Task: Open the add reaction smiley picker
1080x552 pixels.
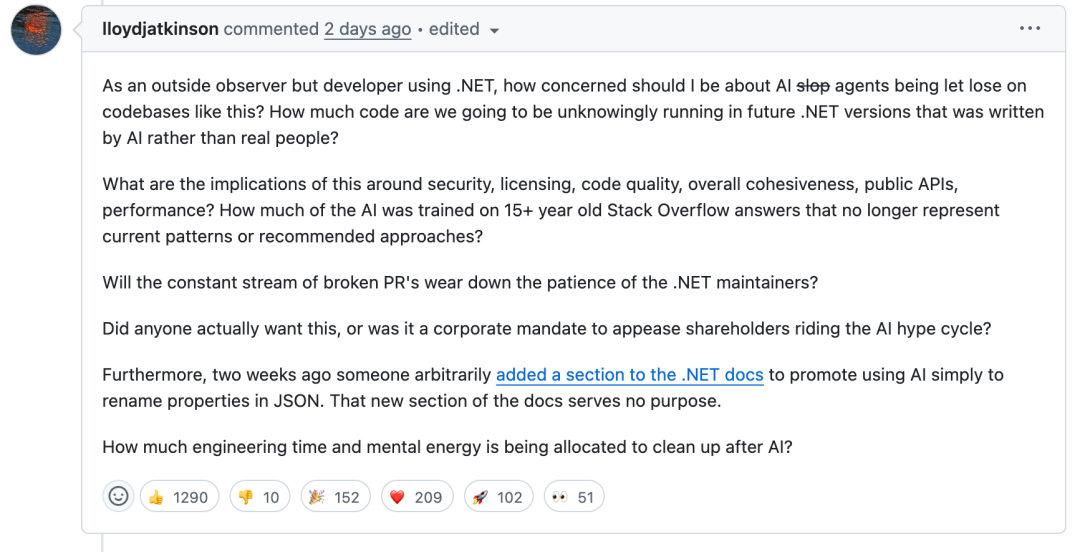Action: coord(119,497)
